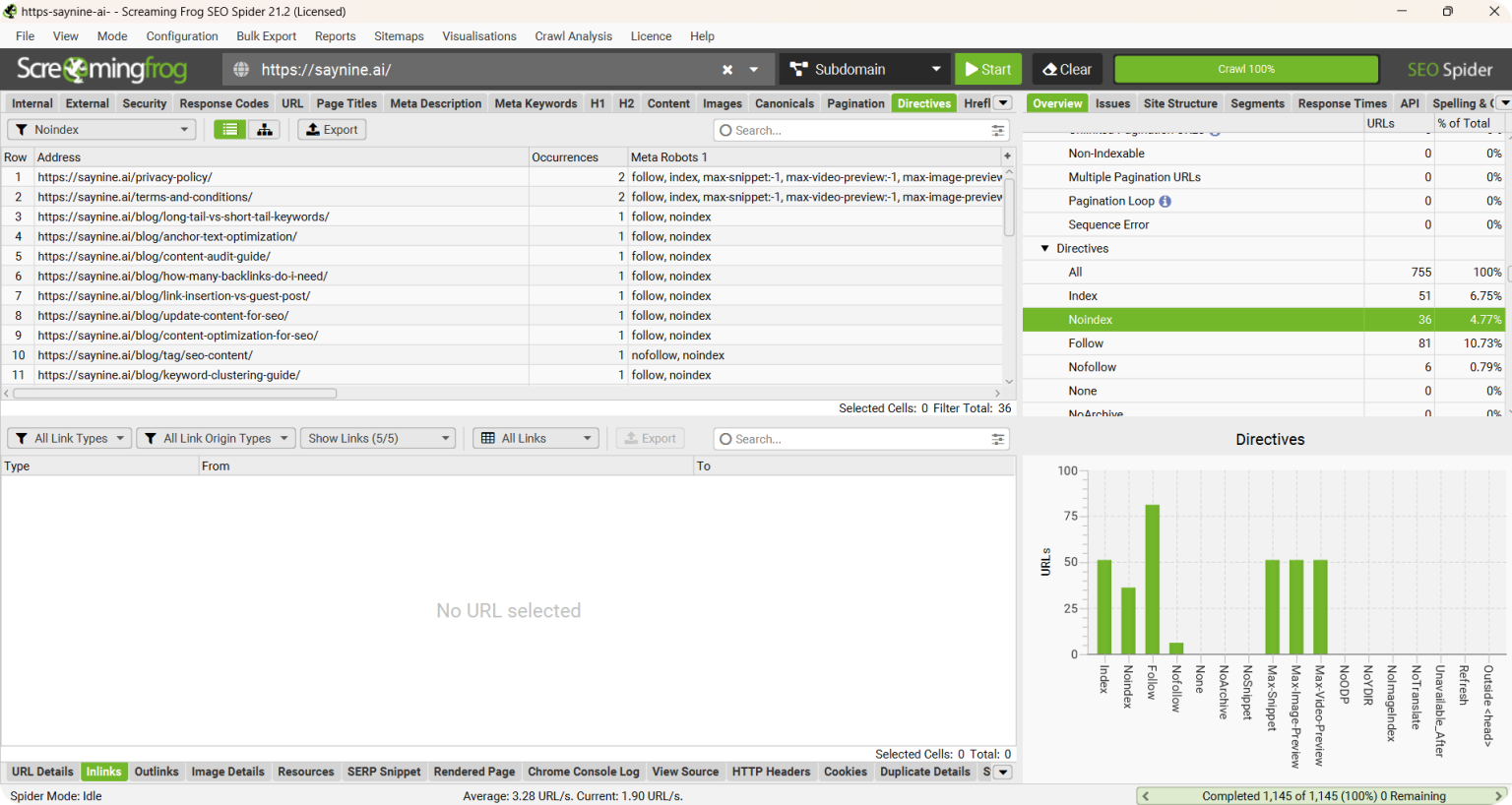Add a column with the plus icon
The width and height of the screenshot is (1512, 805).
(1007, 156)
